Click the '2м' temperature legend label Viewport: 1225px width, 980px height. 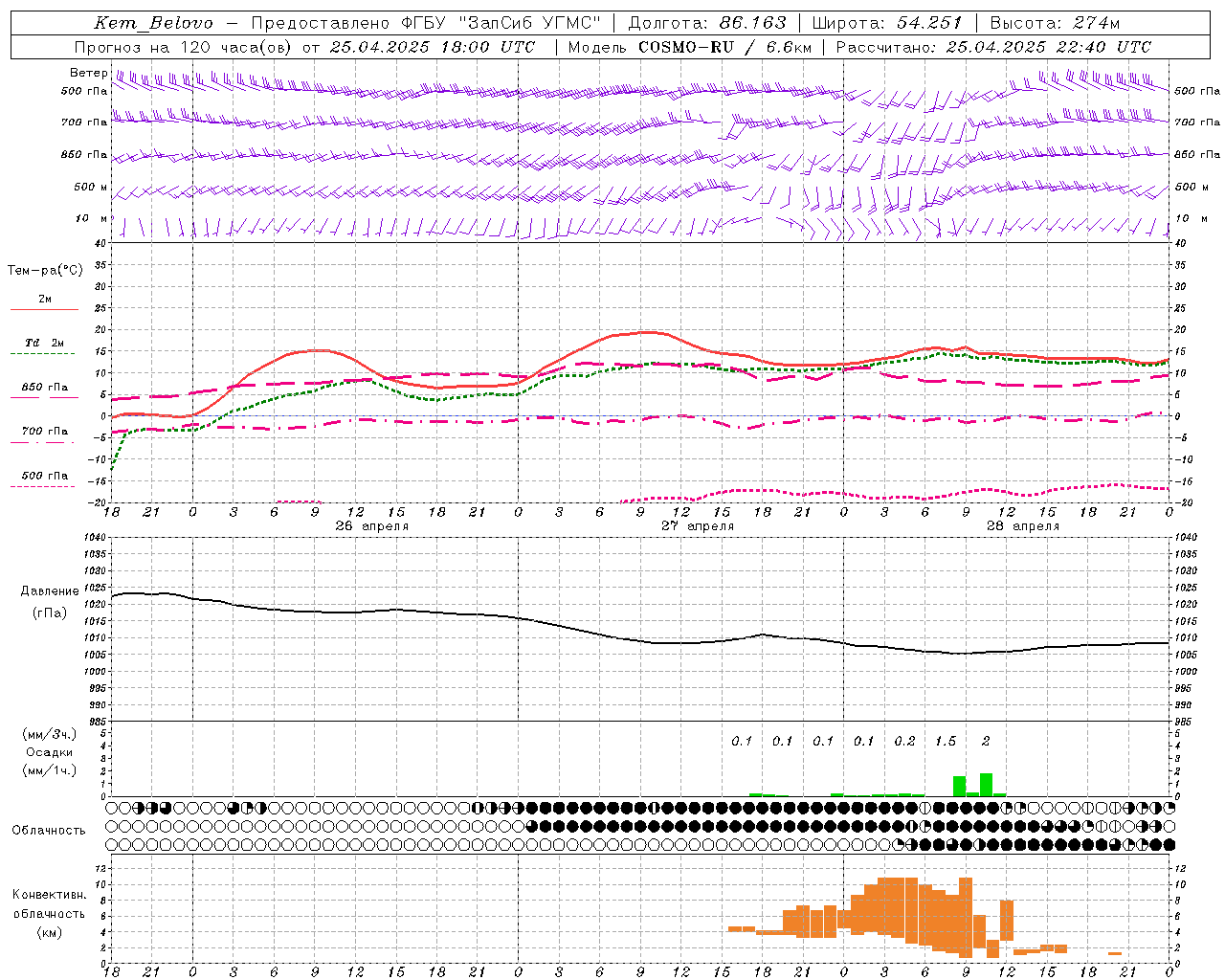tap(45, 300)
